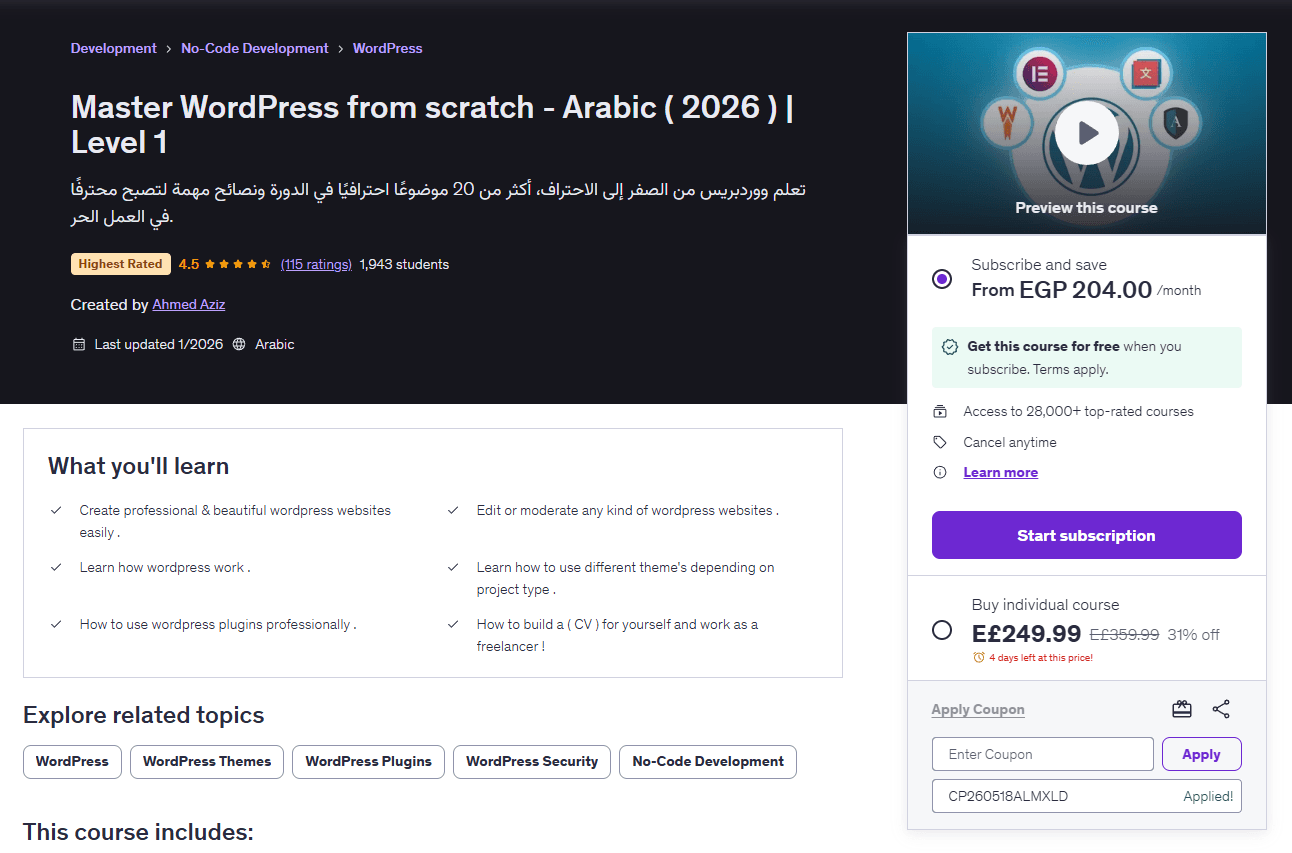Image resolution: width=1292 pixels, height=853 pixels.
Task: Select the Subscribe and save option
Action: [942, 279]
